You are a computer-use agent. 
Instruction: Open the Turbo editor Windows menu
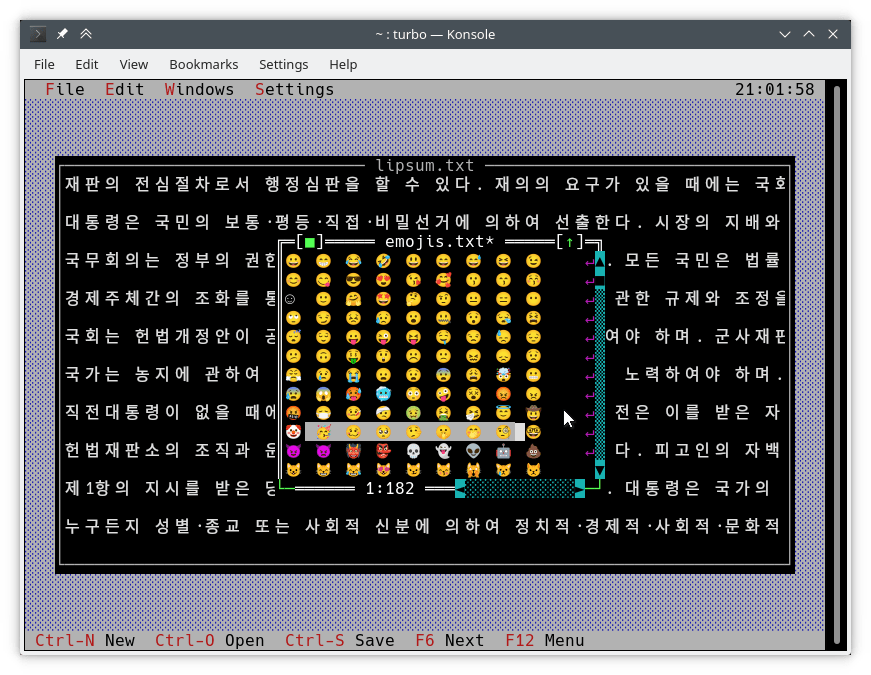pos(199,90)
